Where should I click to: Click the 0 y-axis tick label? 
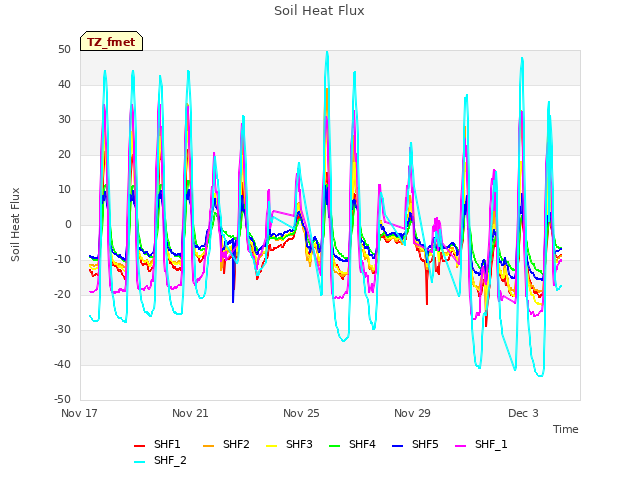[x=68, y=224]
